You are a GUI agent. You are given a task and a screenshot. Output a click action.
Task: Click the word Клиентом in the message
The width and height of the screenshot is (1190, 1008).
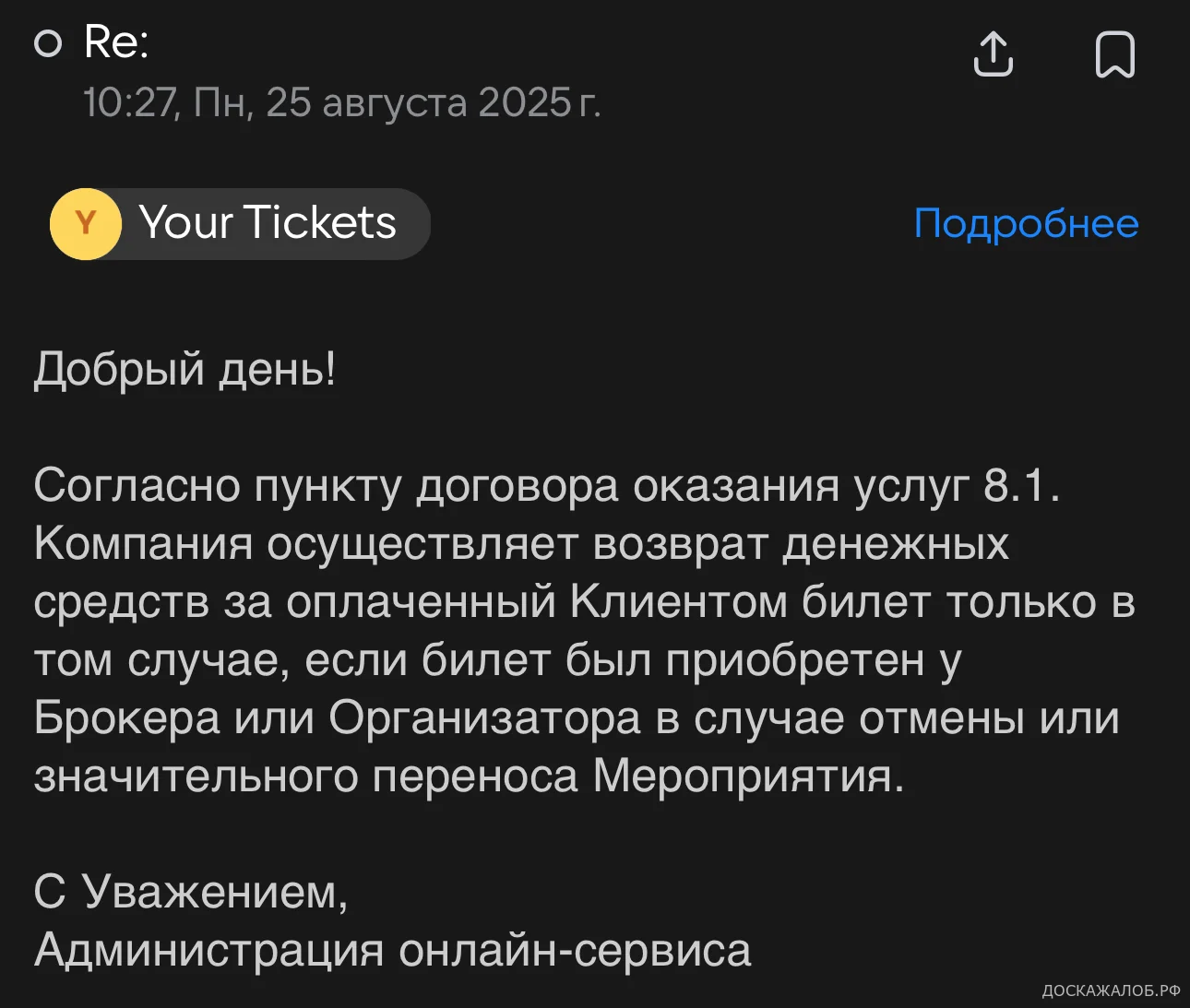click(x=678, y=601)
